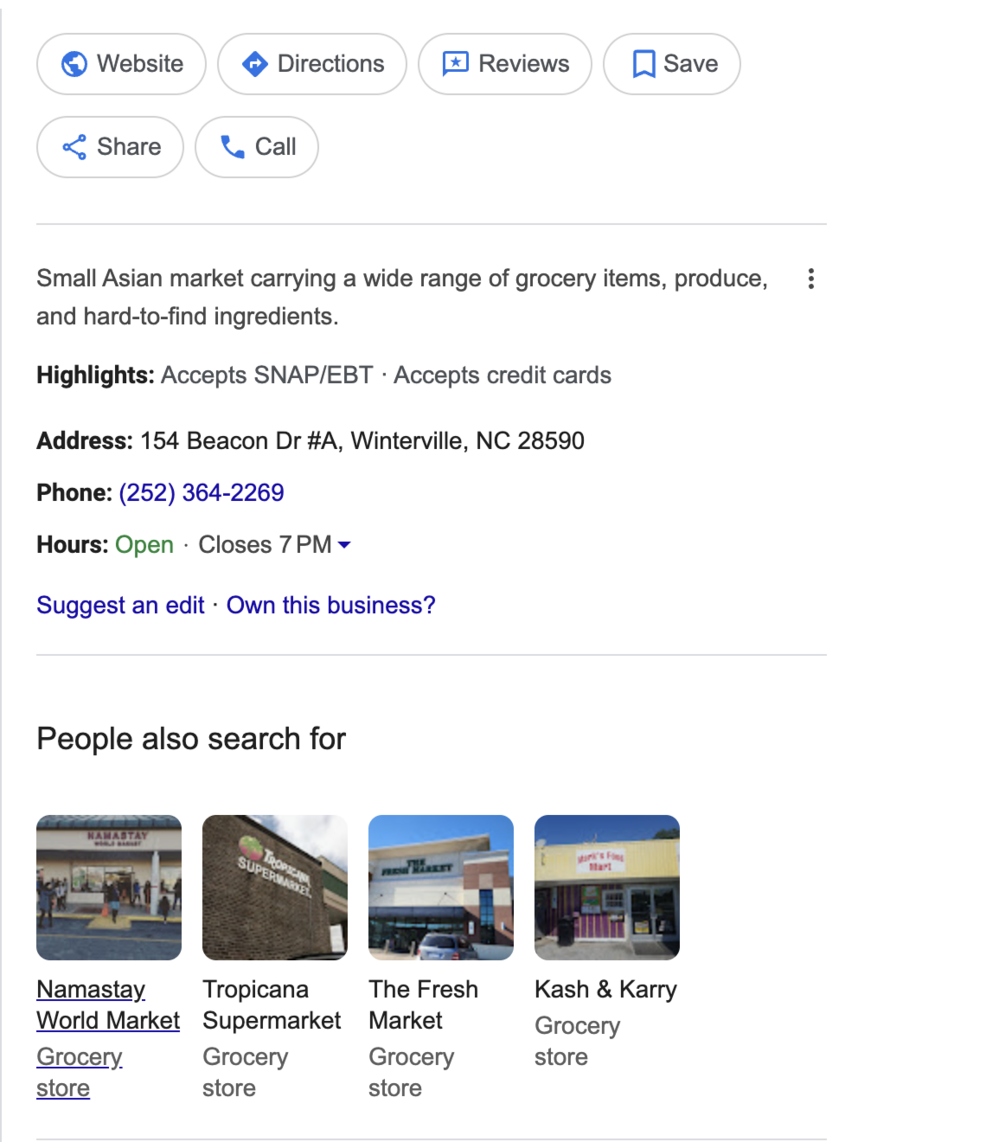Open the Namastay World Market storefront photo
1005x1142 pixels.
pyautogui.click(x=109, y=887)
